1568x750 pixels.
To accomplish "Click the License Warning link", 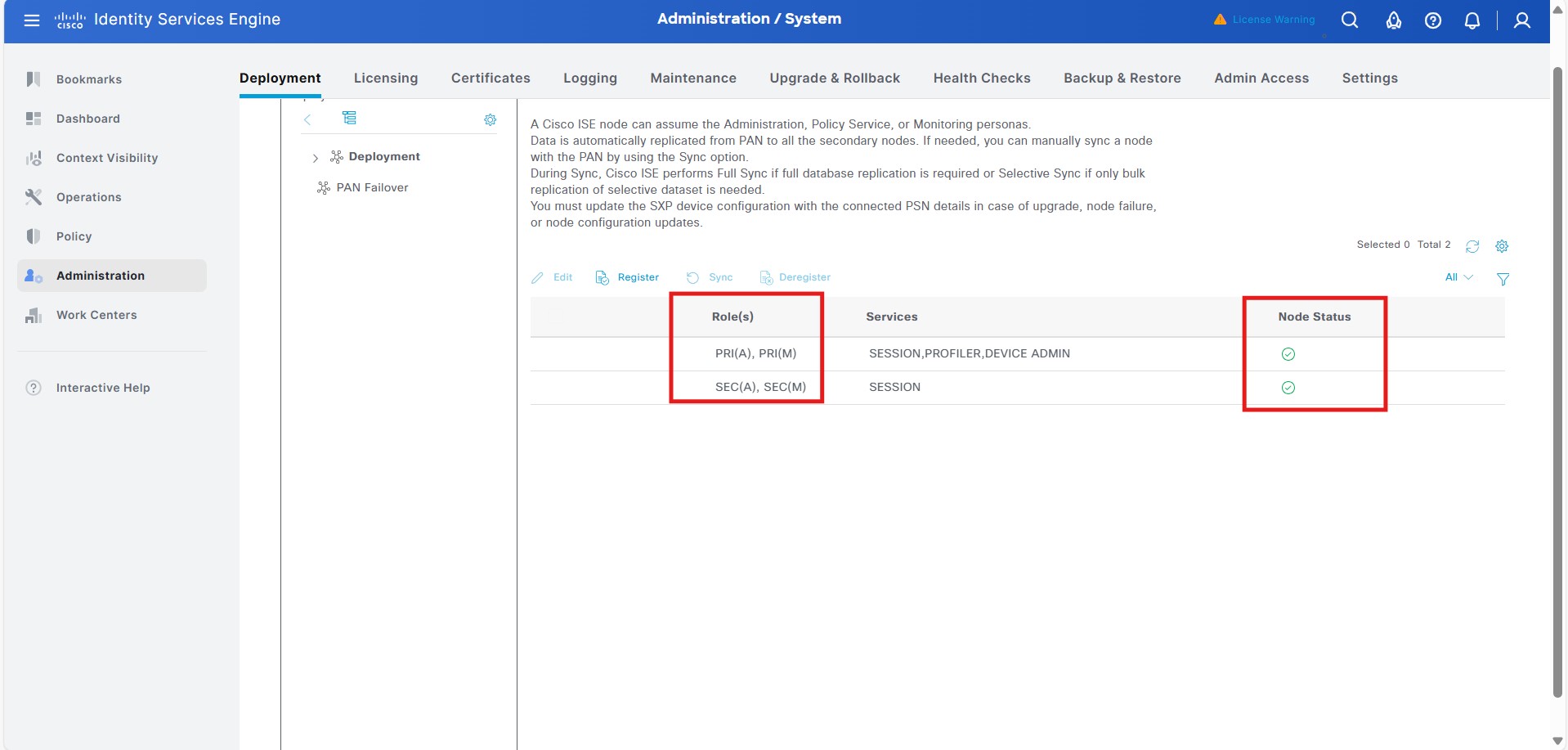I will [1273, 20].
